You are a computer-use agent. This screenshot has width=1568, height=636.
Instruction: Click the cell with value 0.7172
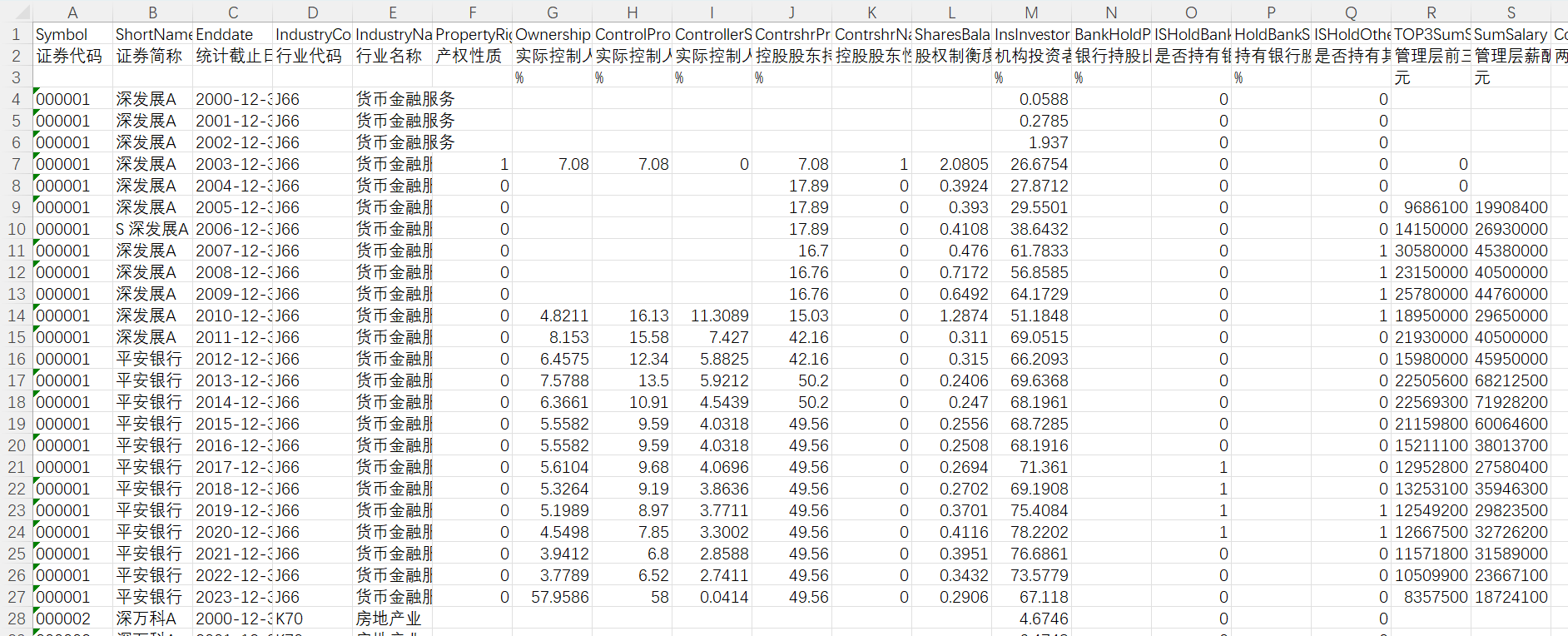951,272
